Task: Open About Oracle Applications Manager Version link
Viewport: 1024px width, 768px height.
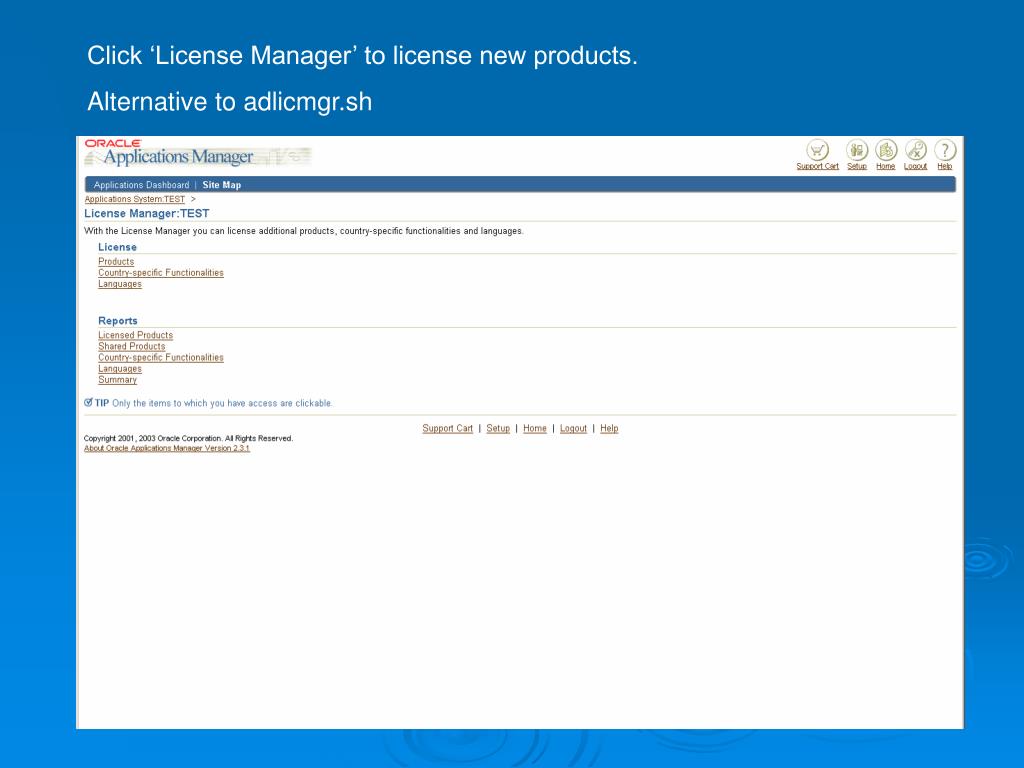Action: pyautogui.click(x=167, y=448)
